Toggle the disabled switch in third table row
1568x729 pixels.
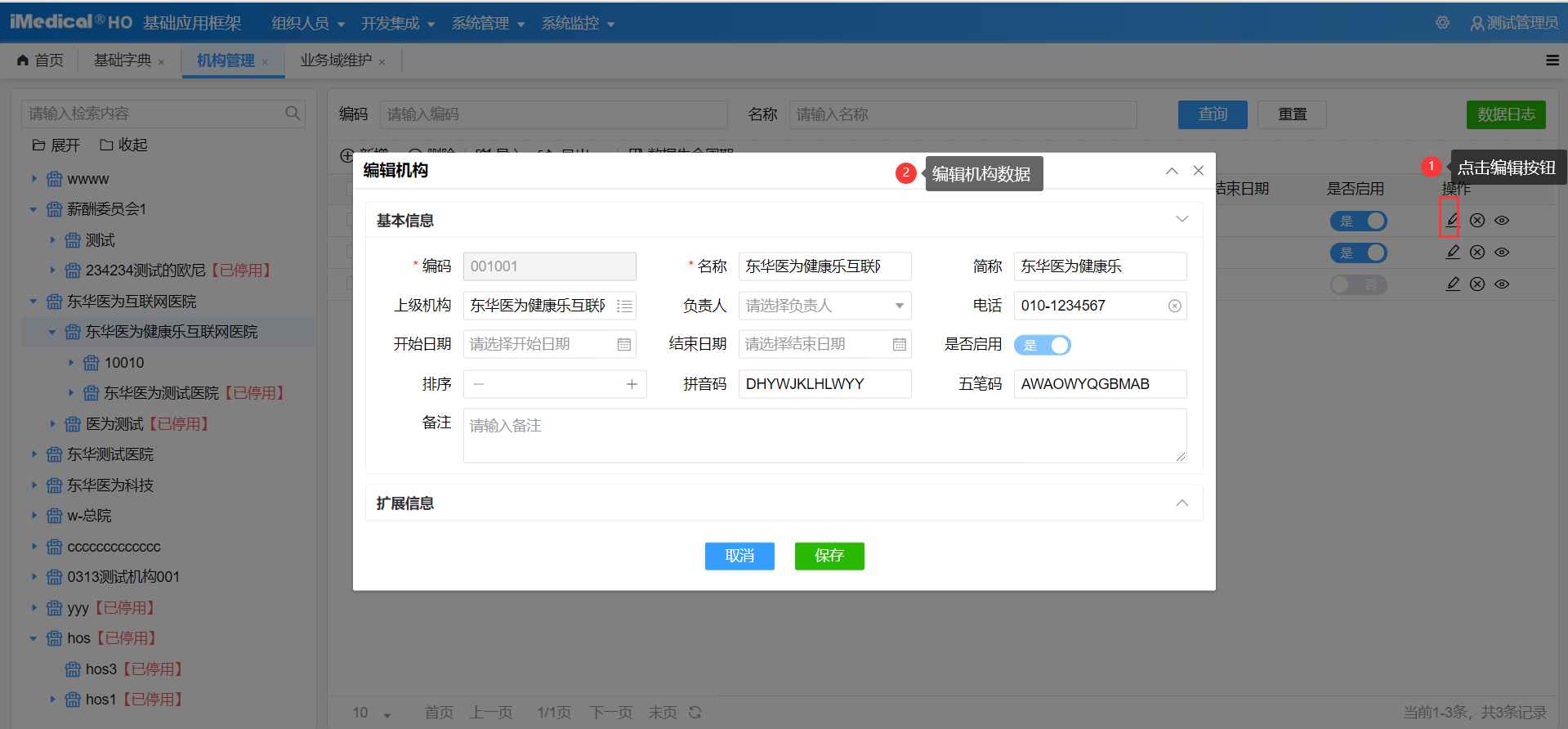[x=1359, y=284]
